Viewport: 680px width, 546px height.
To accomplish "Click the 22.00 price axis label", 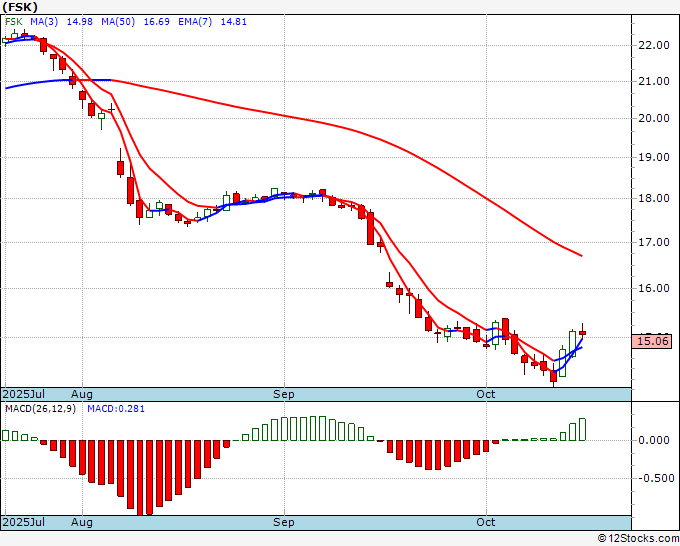I will coord(654,45).
